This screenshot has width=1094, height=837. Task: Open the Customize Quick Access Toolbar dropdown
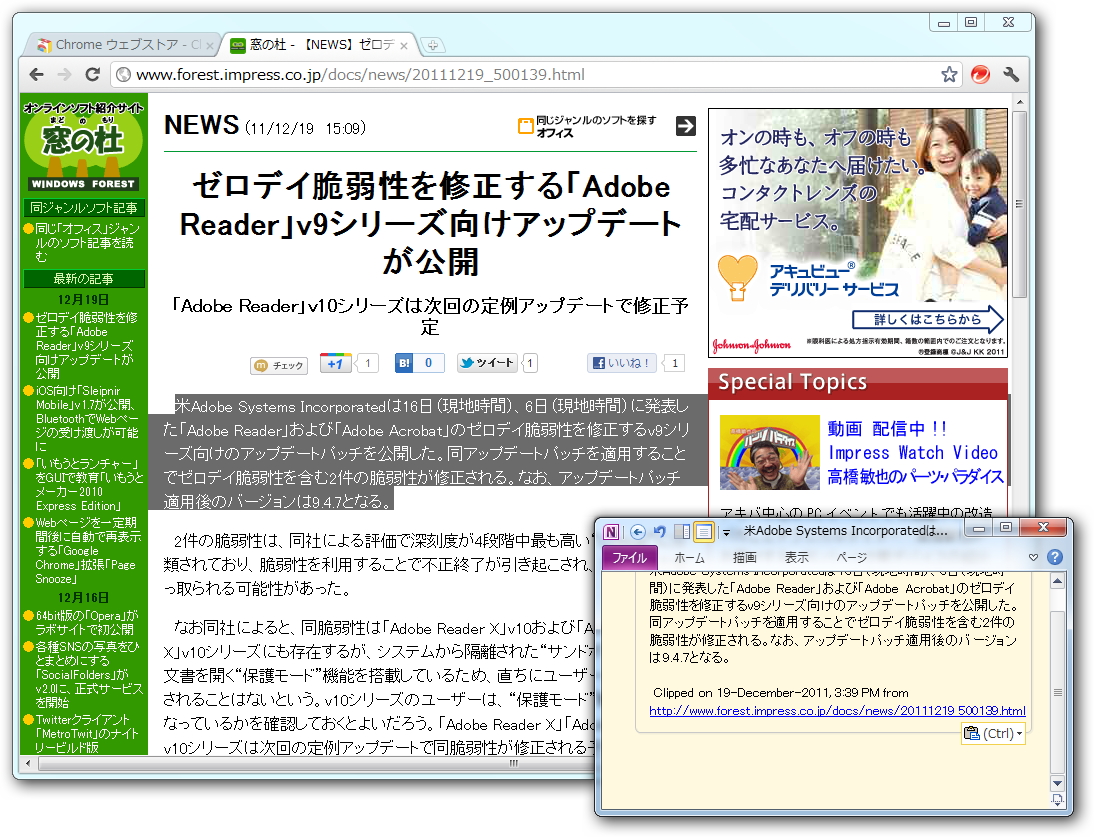click(x=726, y=531)
